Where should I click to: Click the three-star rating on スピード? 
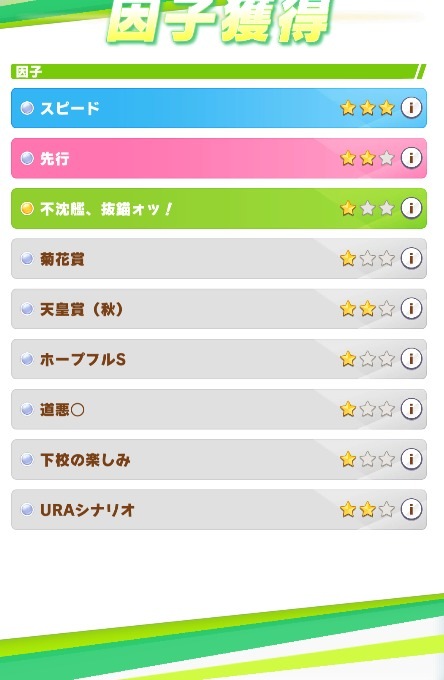[x=367, y=108]
